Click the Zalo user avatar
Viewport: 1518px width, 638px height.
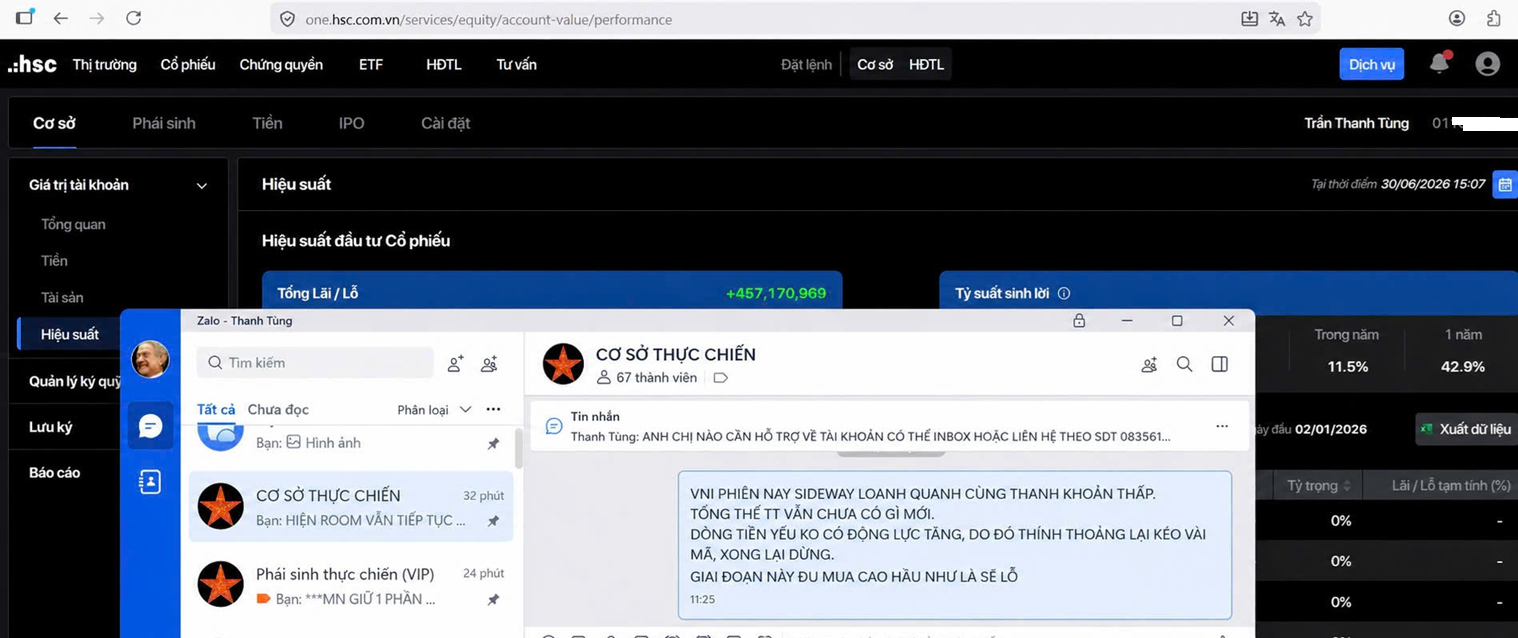click(150, 359)
